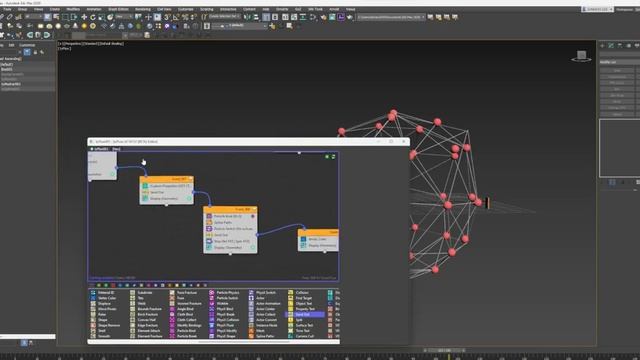Screen dimensions: 640x360
Task: Pick the Spline Paths operator in depot list
Action: (x=262, y=336)
